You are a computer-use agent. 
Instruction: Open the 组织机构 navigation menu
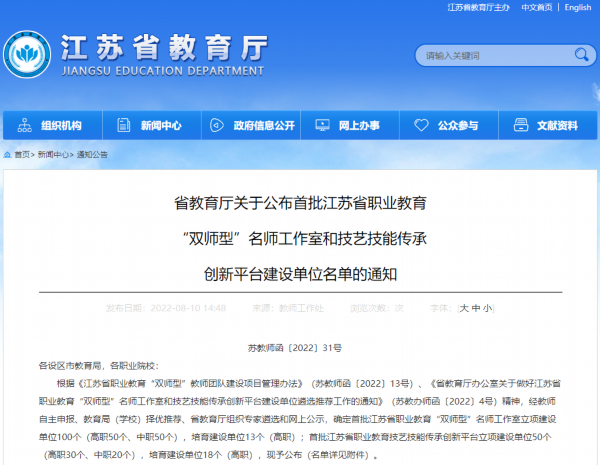[61, 126]
